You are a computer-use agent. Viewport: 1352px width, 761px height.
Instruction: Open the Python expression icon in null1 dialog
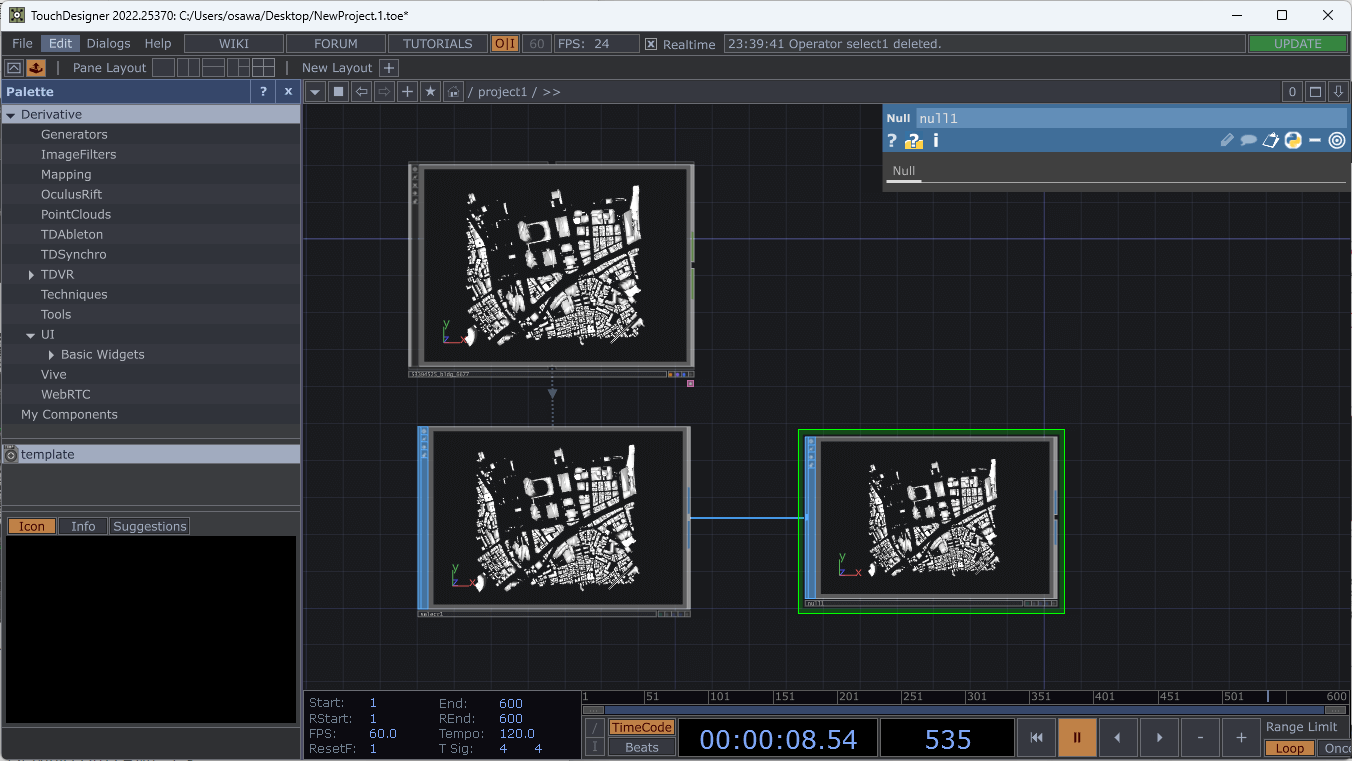(1293, 140)
